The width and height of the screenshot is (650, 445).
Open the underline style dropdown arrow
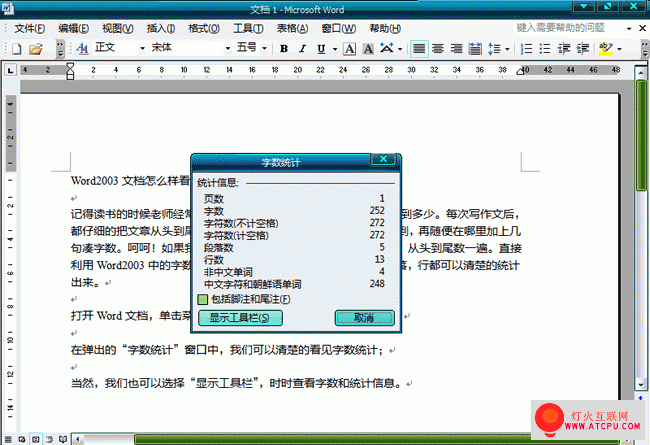[x=335, y=49]
